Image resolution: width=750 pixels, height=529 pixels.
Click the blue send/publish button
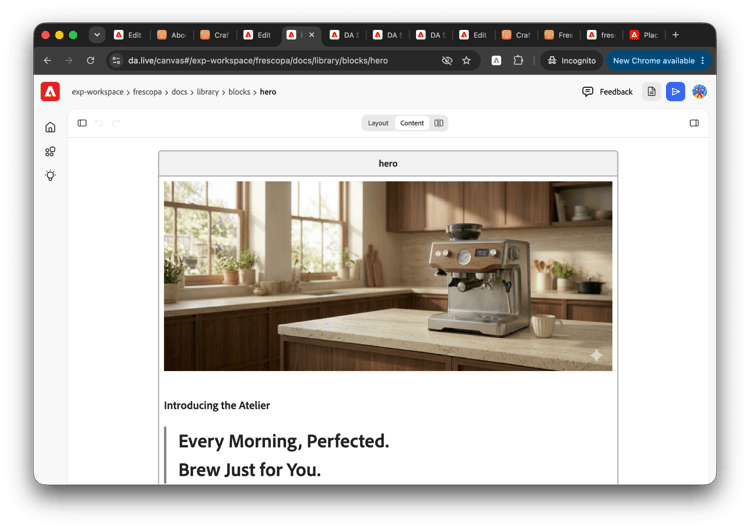(675, 91)
